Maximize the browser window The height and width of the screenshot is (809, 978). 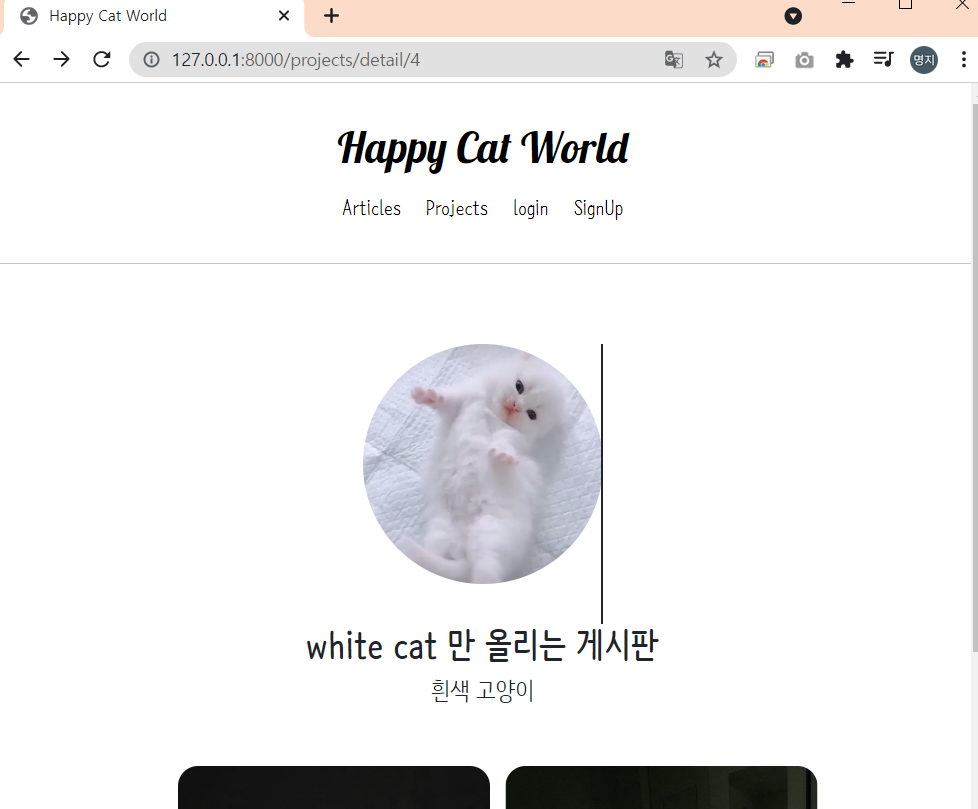[905, 5]
